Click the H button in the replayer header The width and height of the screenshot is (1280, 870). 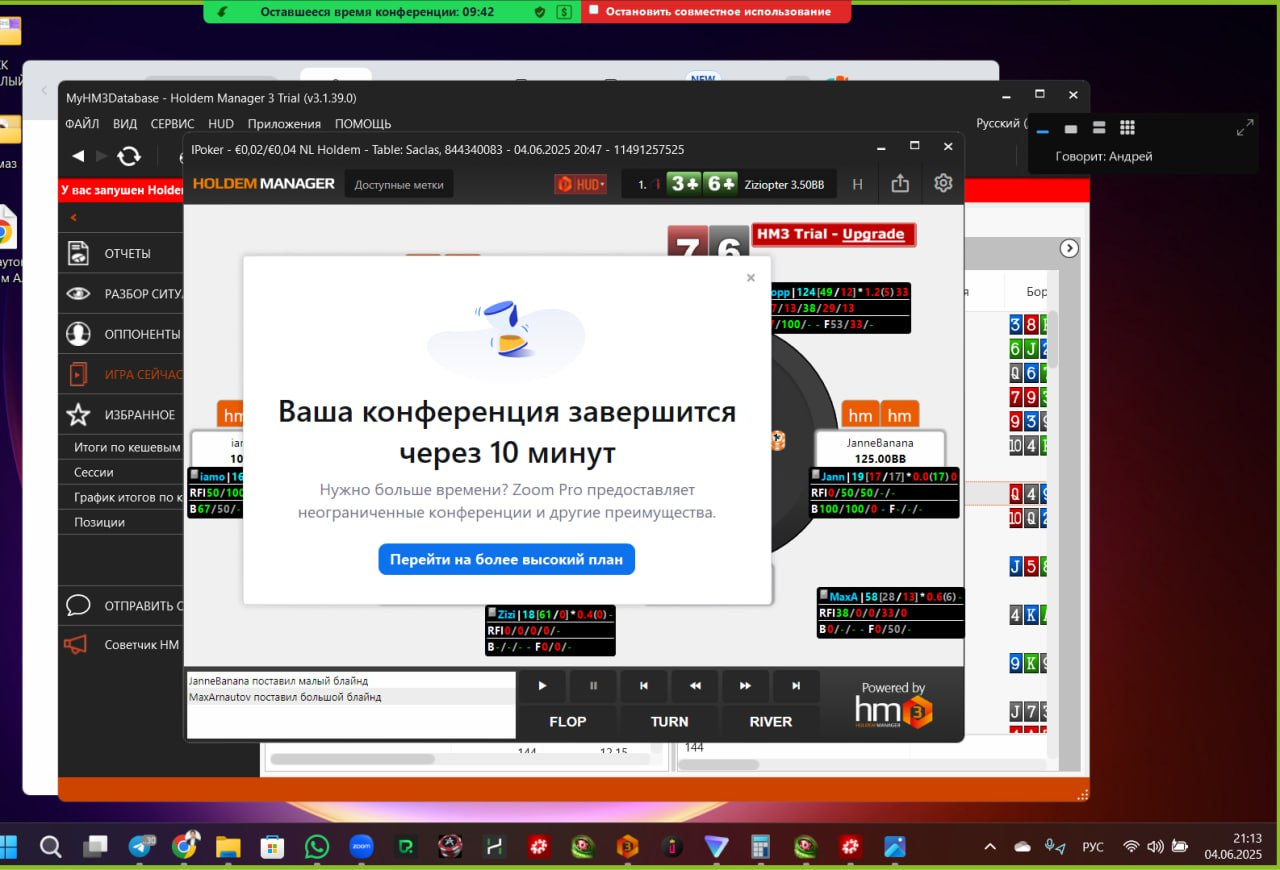click(857, 184)
